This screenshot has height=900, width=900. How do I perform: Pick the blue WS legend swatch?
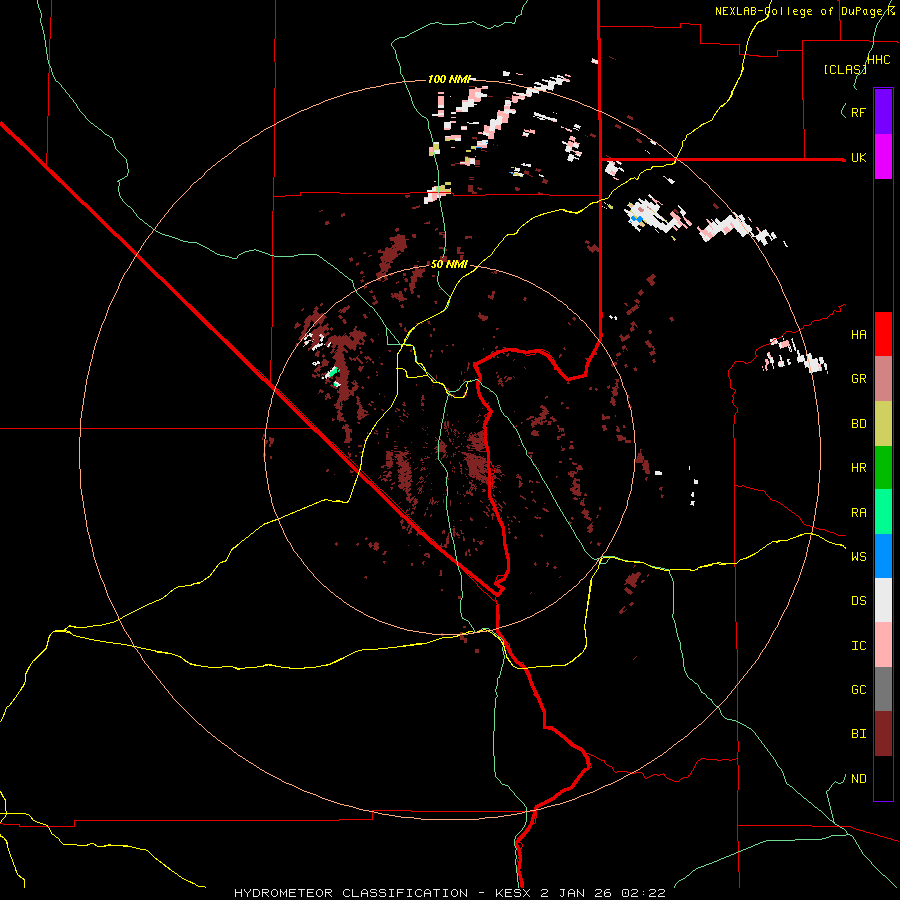883,556
